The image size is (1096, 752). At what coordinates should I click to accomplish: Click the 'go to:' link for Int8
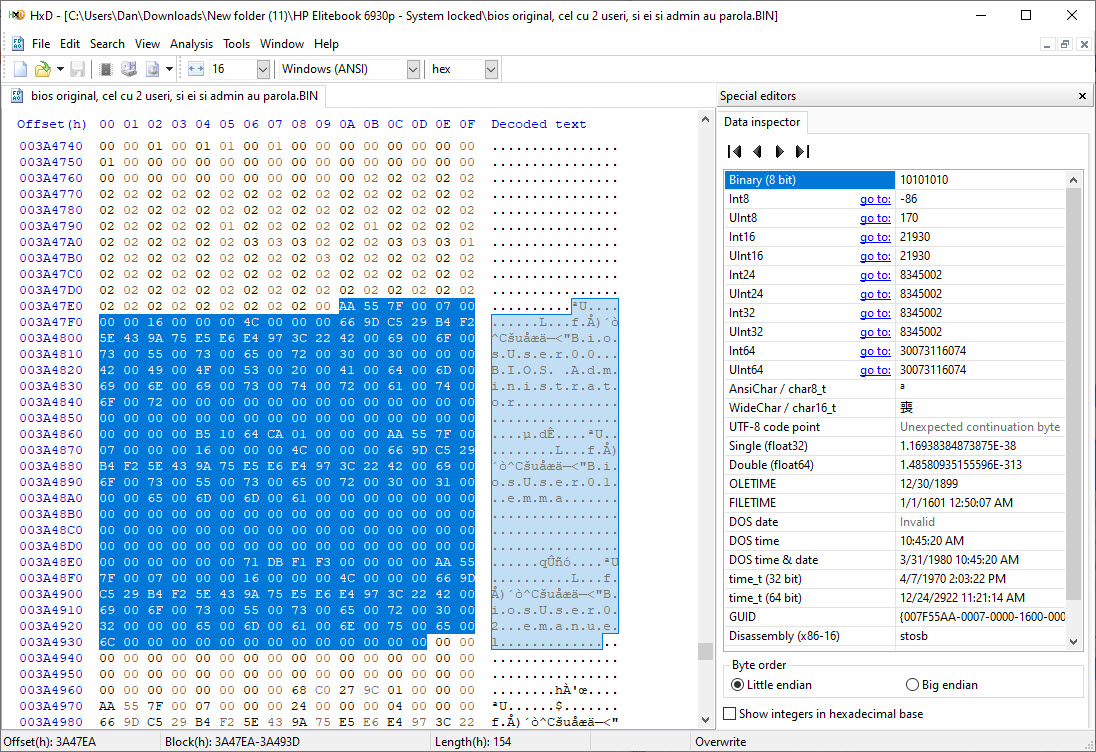point(875,199)
